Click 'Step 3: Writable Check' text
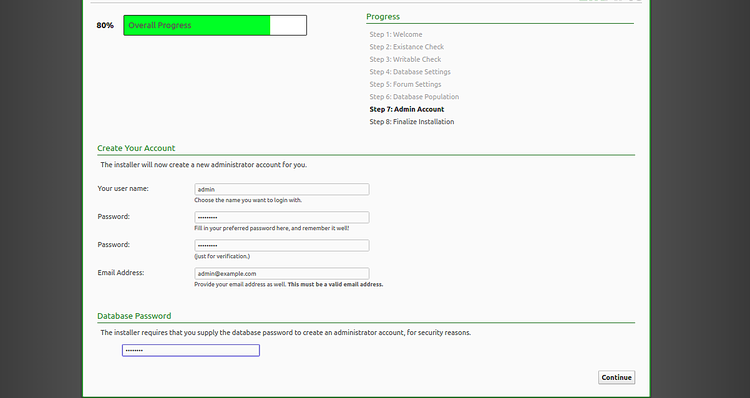This screenshot has width=750, height=398. 405,59
